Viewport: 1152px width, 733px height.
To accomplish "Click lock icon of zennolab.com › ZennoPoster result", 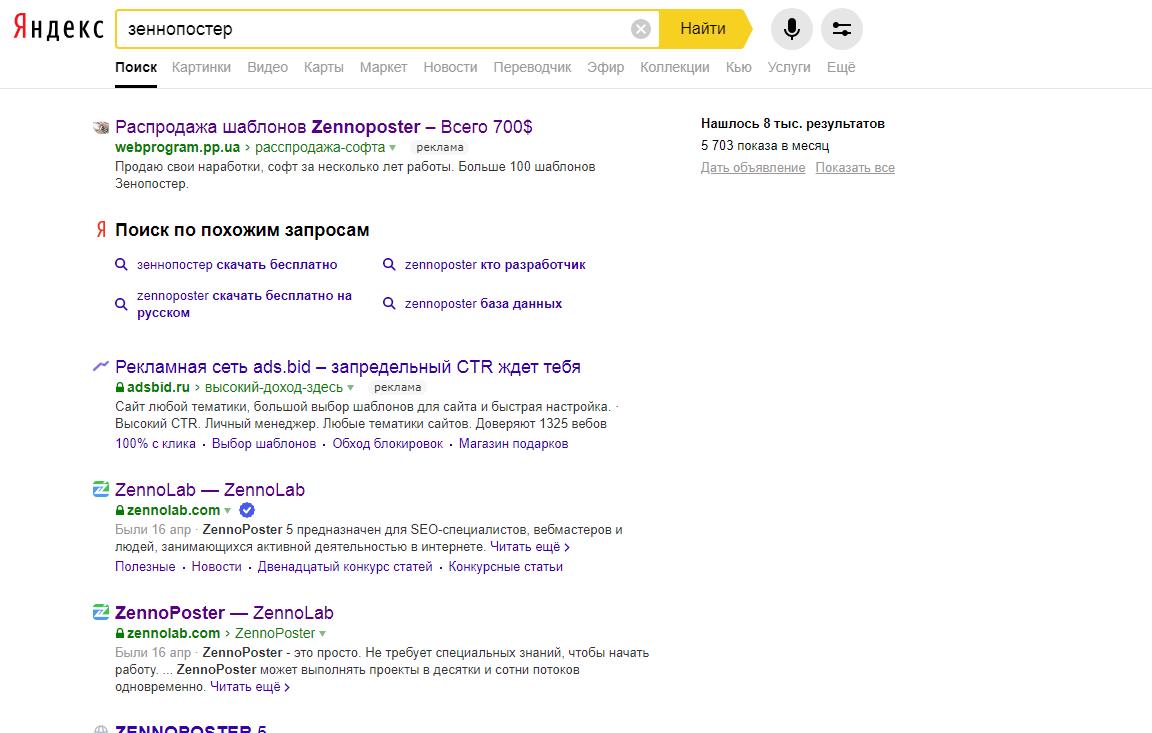I will point(120,632).
